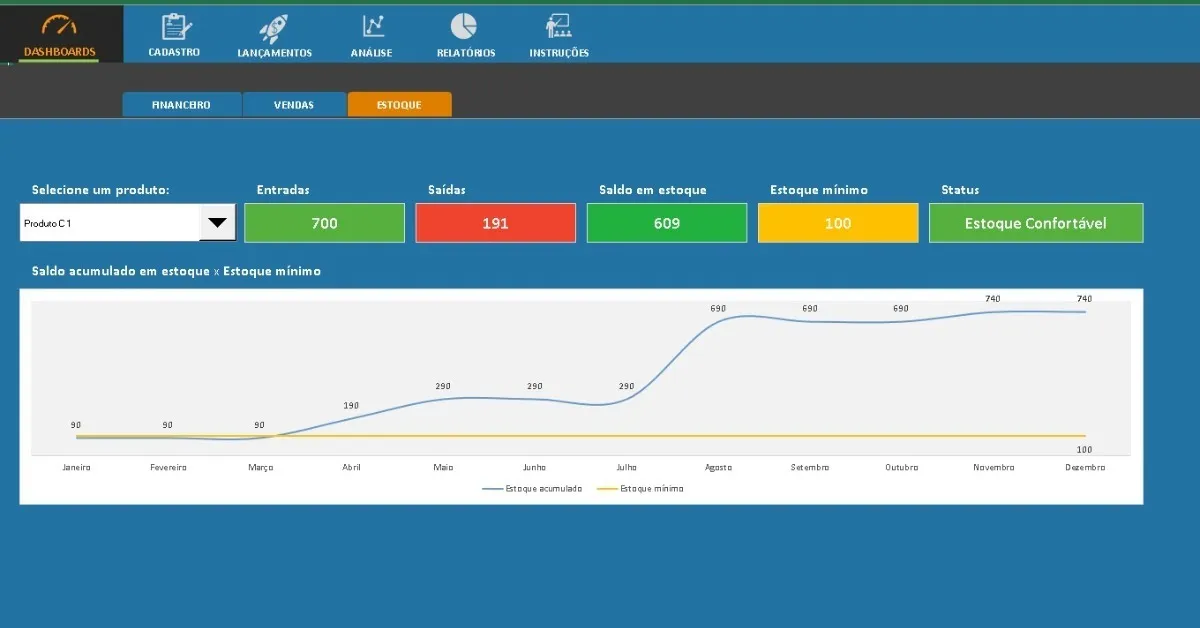Select the Estoque tab
The image size is (1200, 628).
pyautogui.click(x=399, y=104)
